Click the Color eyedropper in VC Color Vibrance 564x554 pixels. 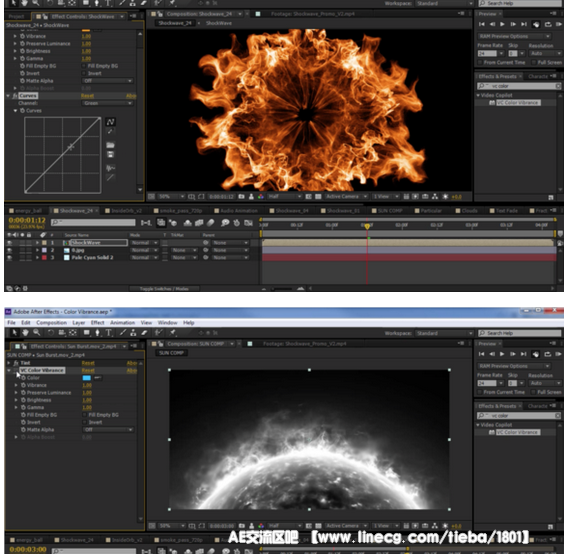[97, 378]
